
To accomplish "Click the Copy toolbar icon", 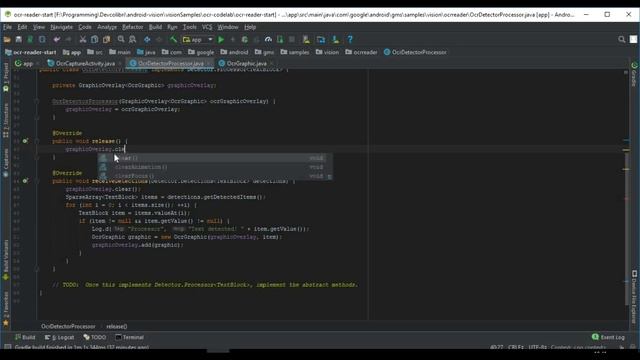I will [x=95, y=40].
